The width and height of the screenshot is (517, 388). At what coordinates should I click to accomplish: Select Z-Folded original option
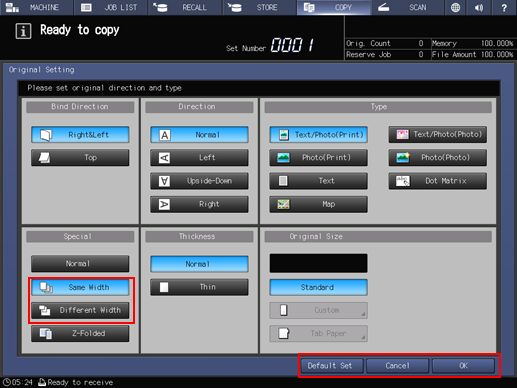(x=80, y=333)
